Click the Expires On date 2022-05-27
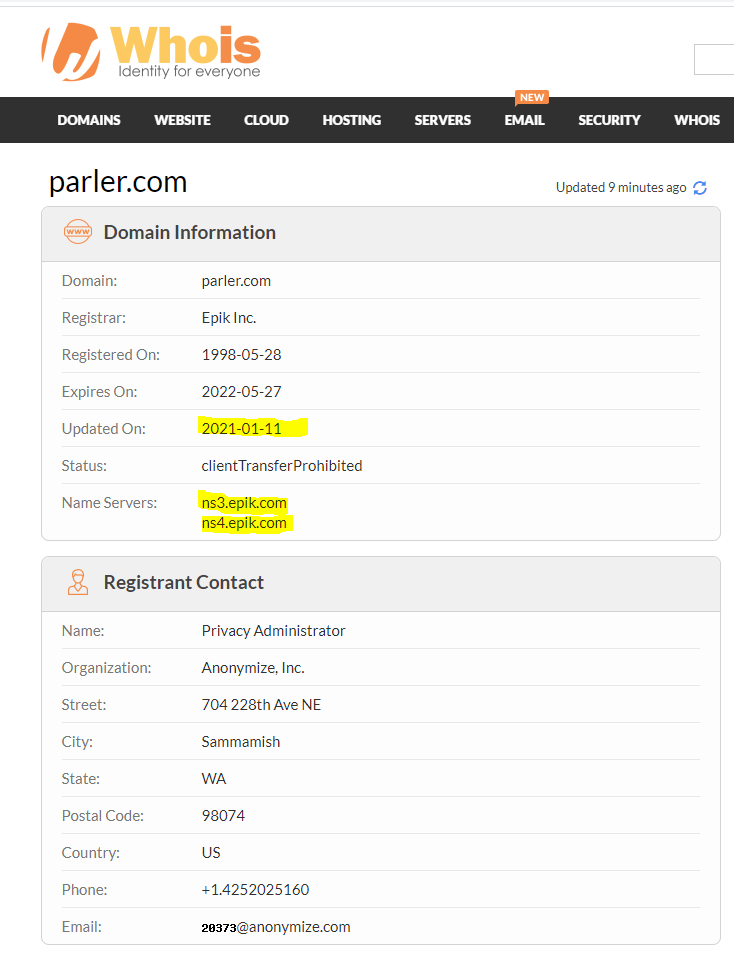 coord(242,392)
